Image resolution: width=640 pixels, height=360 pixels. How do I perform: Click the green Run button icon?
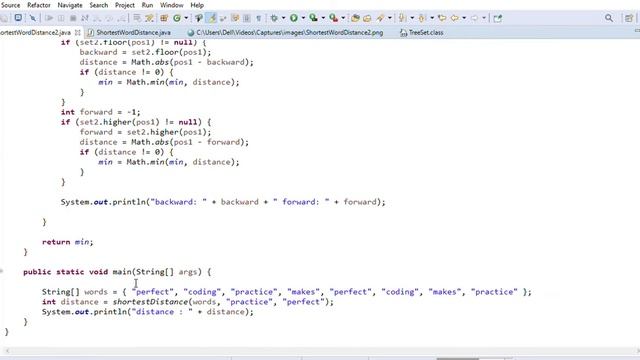point(294,18)
